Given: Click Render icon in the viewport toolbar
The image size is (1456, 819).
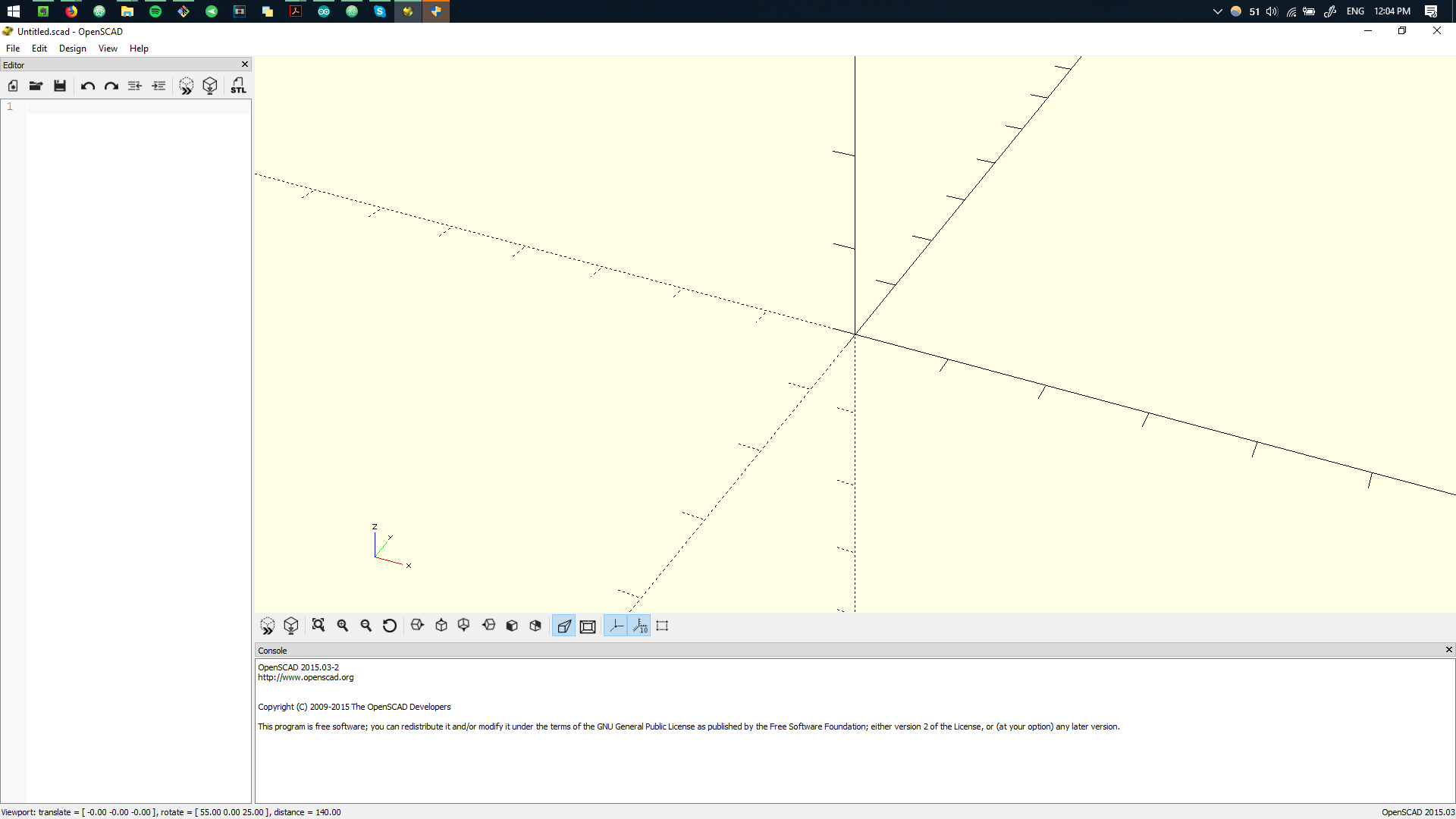Looking at the screenshot, I should [291, 626].
